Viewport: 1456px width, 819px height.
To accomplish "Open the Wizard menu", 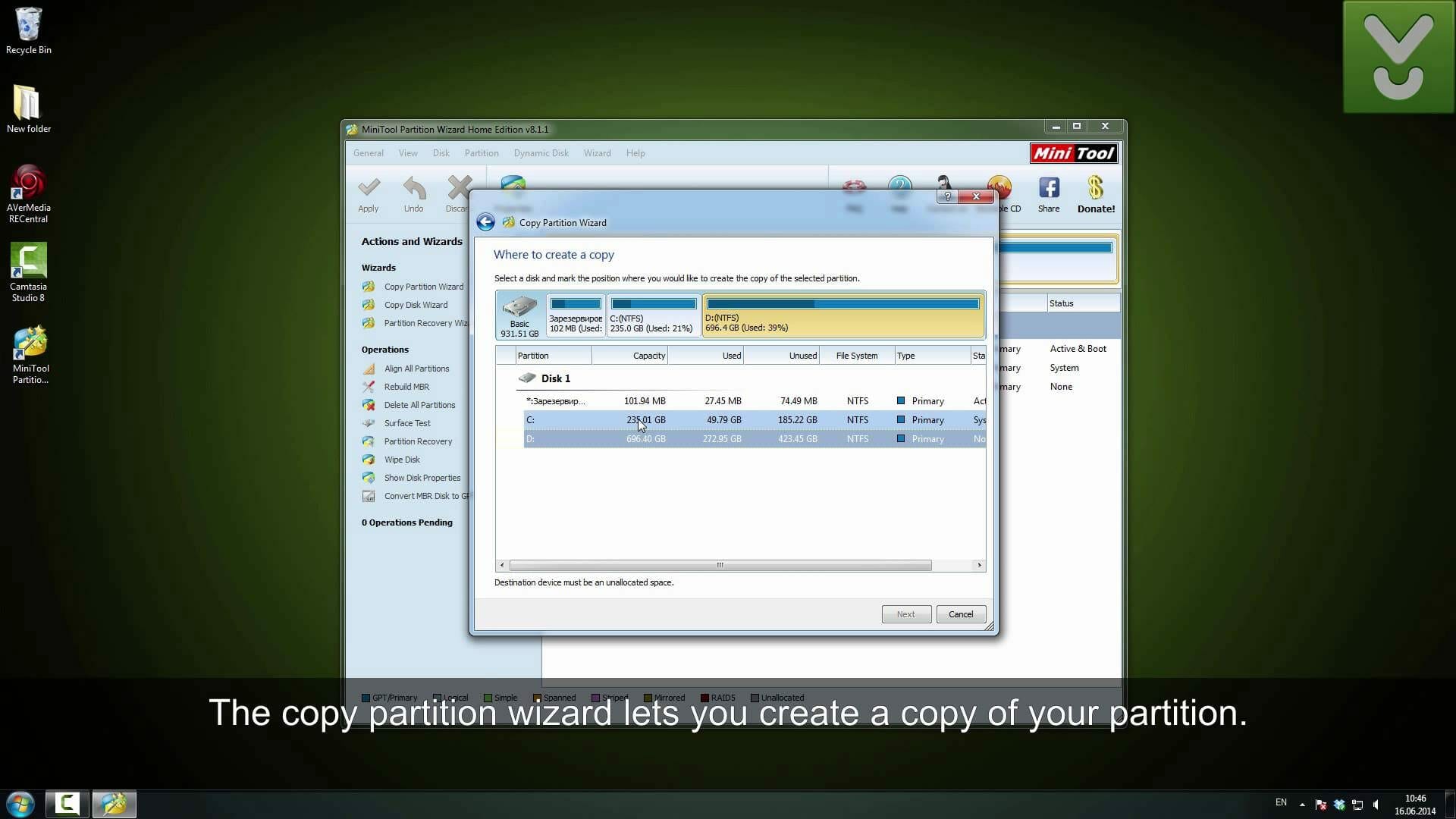I will [x=597, y=153].
